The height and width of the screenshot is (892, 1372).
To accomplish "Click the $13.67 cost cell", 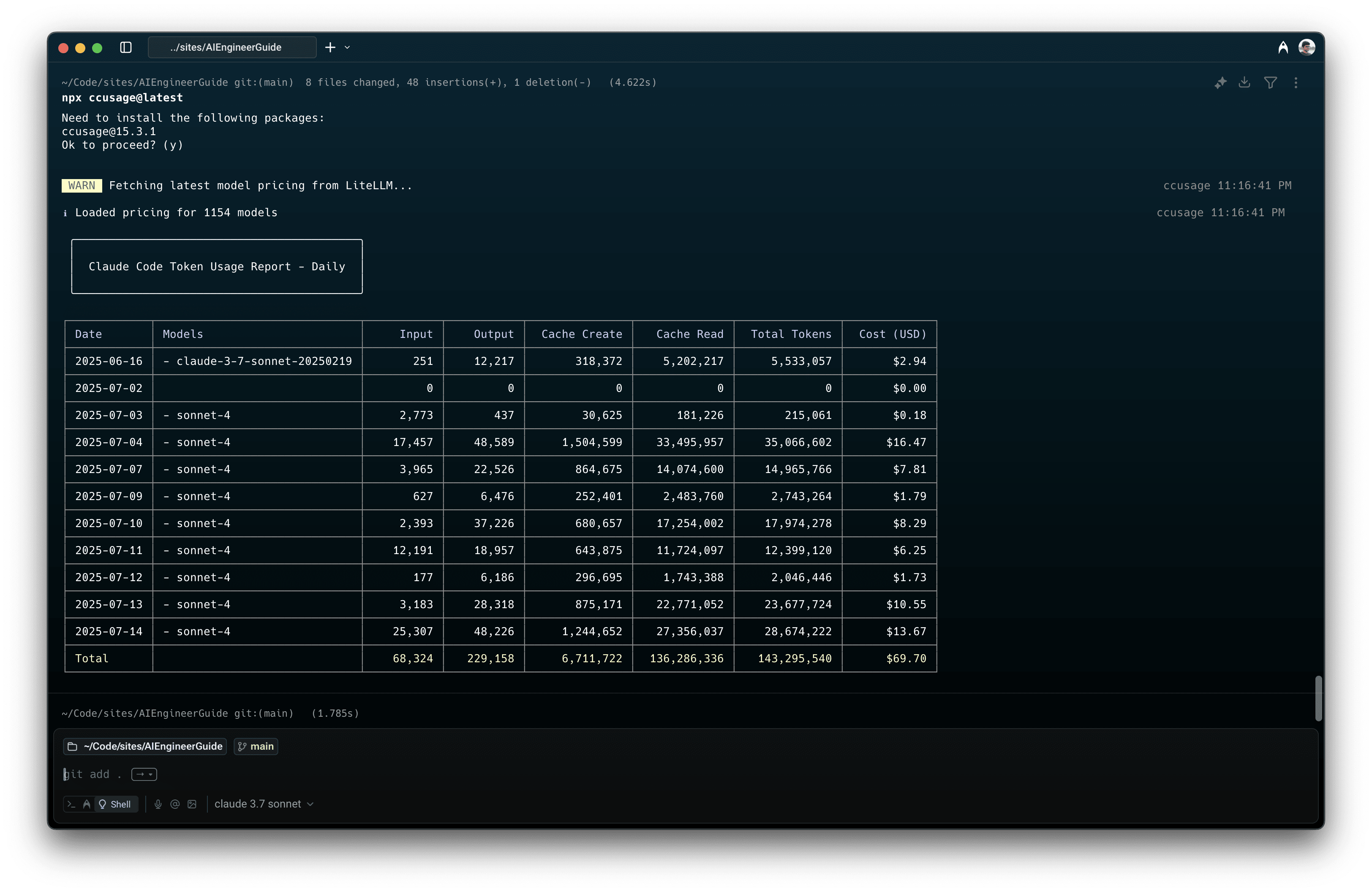I will click(906, 631).
